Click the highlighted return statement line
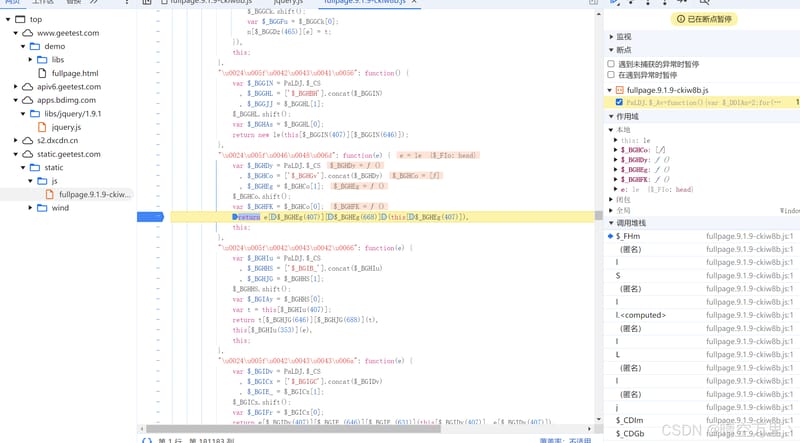The width and height of the screenshot is (800, 443). point(383,217)
